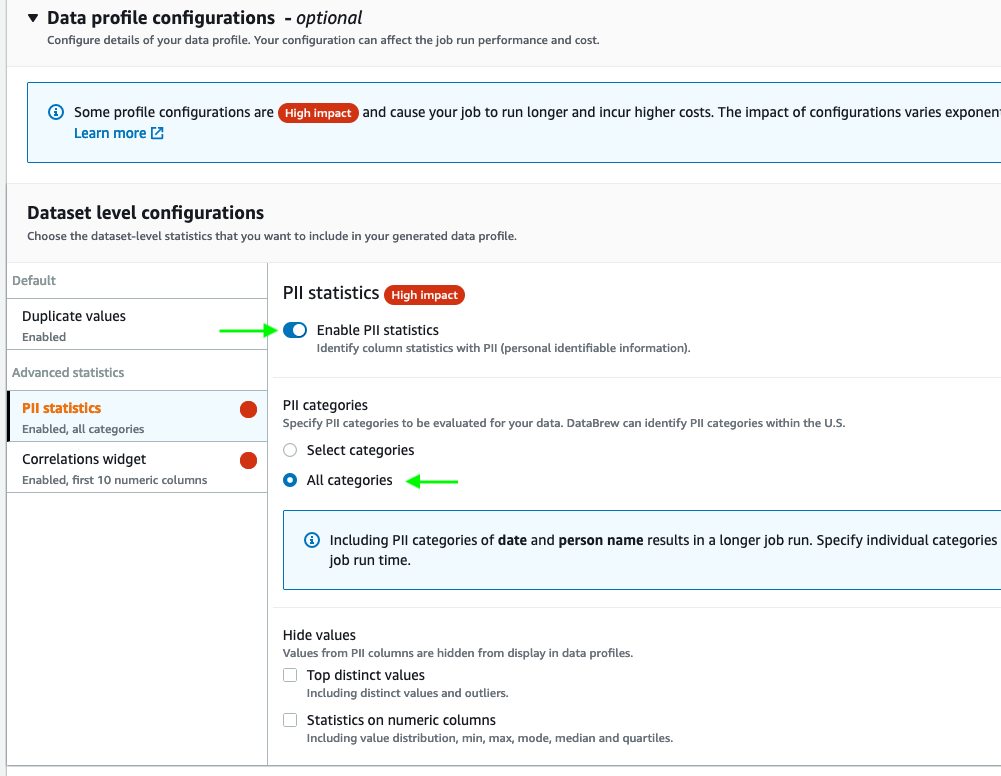Screen dimensions: 1001x776
Task: Check the Statistics on numeric columns checkbox
Action: tap(290, 720)
